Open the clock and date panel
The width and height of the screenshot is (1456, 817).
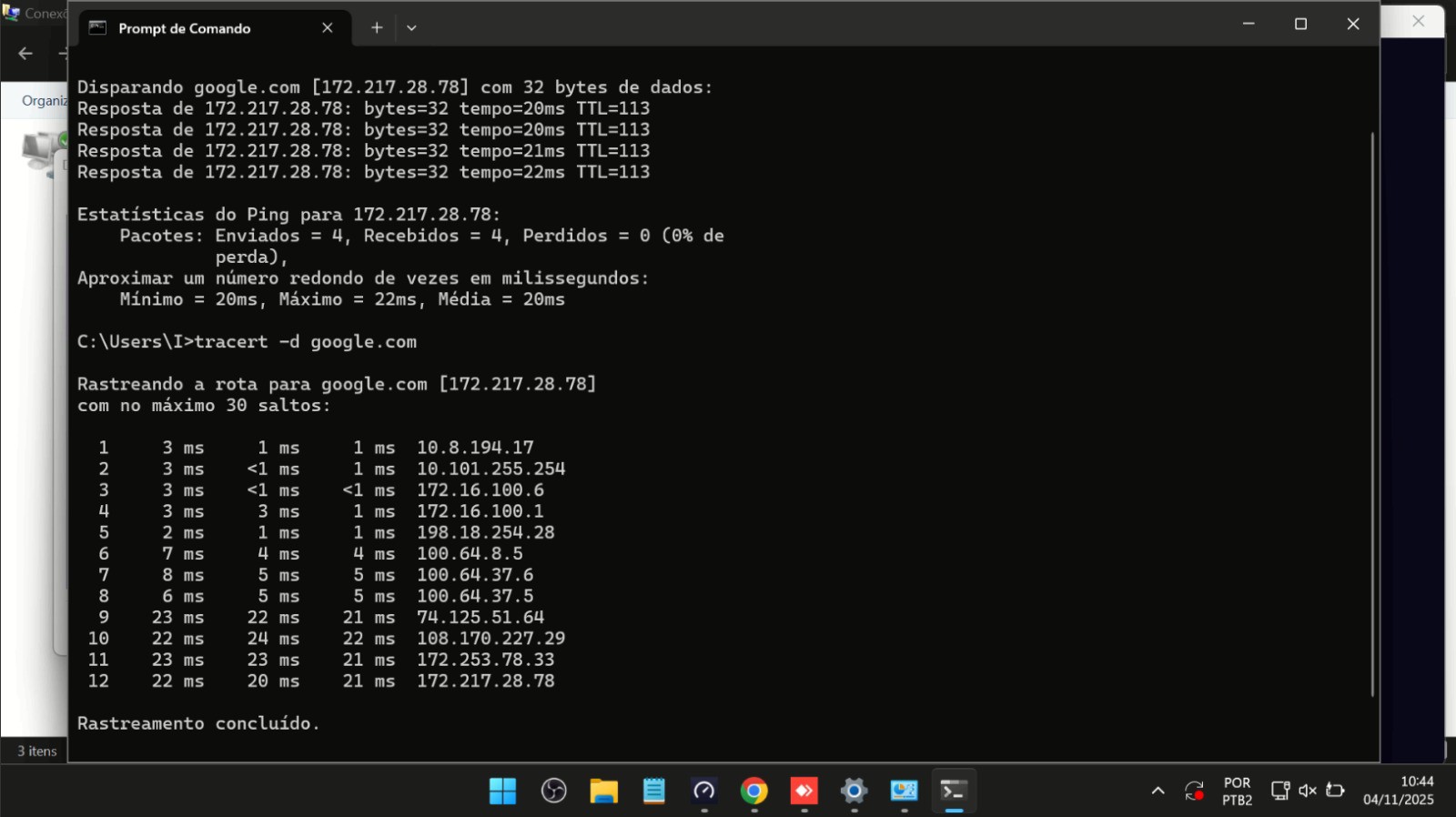[1398, 791]
